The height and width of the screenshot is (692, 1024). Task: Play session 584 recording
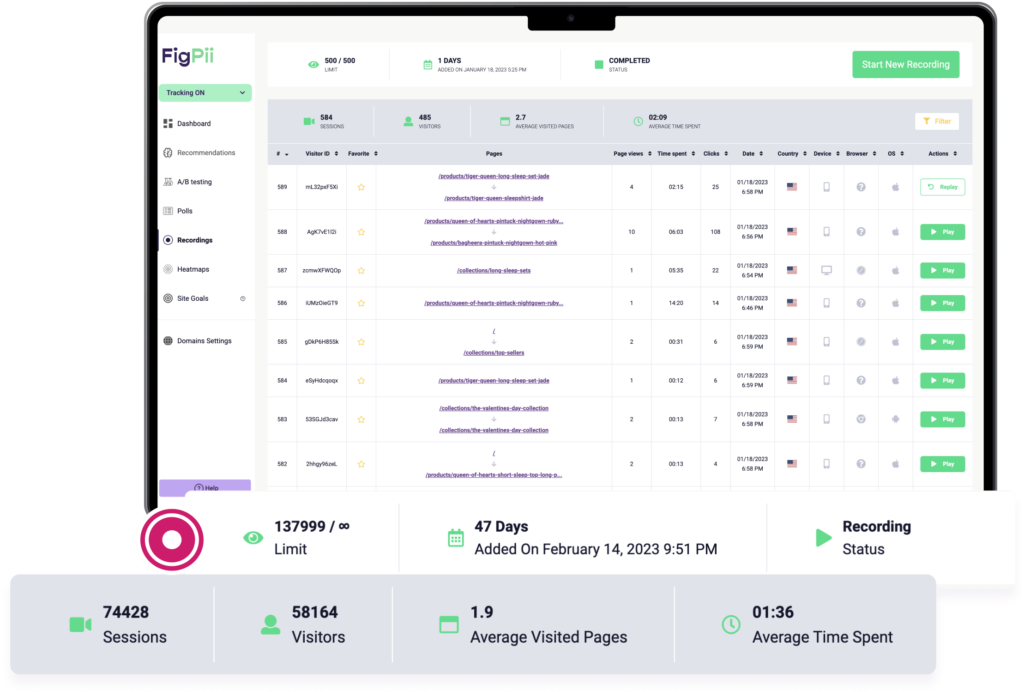coord(942,381)
